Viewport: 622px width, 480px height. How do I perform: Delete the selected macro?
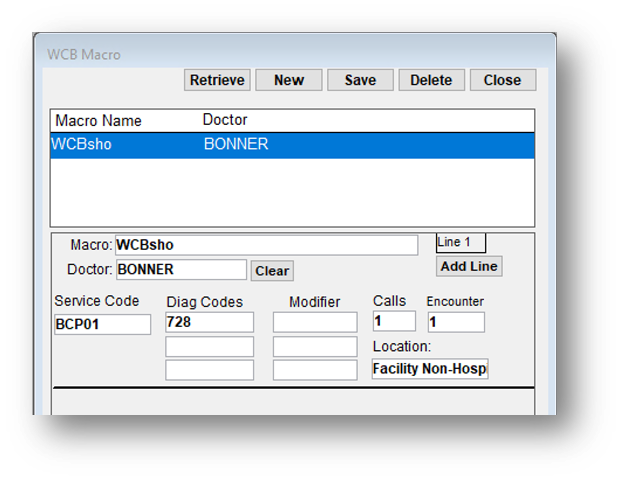pyautogui.click(x=432, y=80)
